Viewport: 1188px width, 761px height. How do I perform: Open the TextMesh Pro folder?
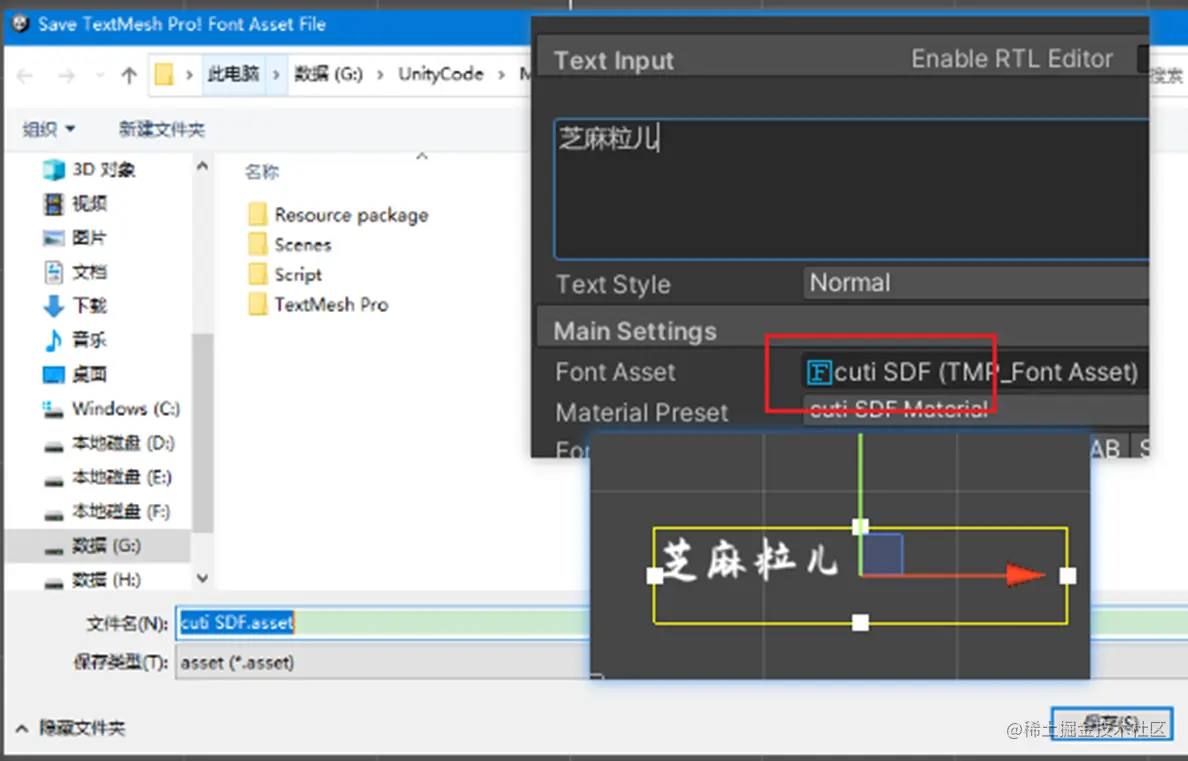point(319,305)
